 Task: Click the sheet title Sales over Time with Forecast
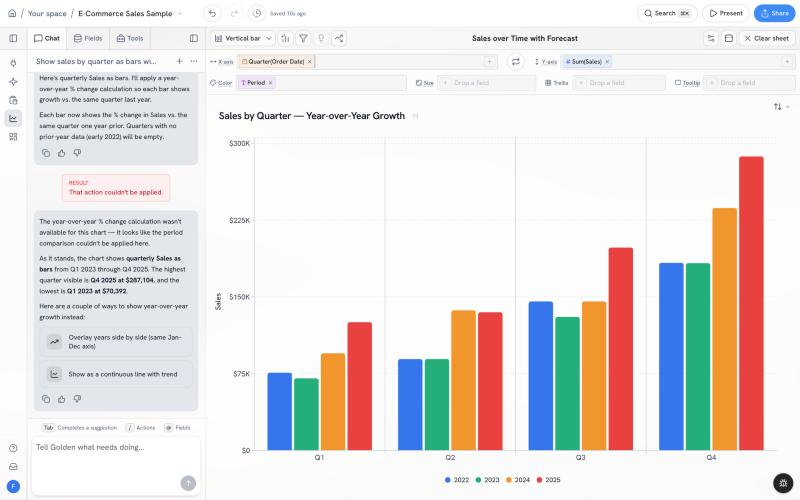(524, 38)
